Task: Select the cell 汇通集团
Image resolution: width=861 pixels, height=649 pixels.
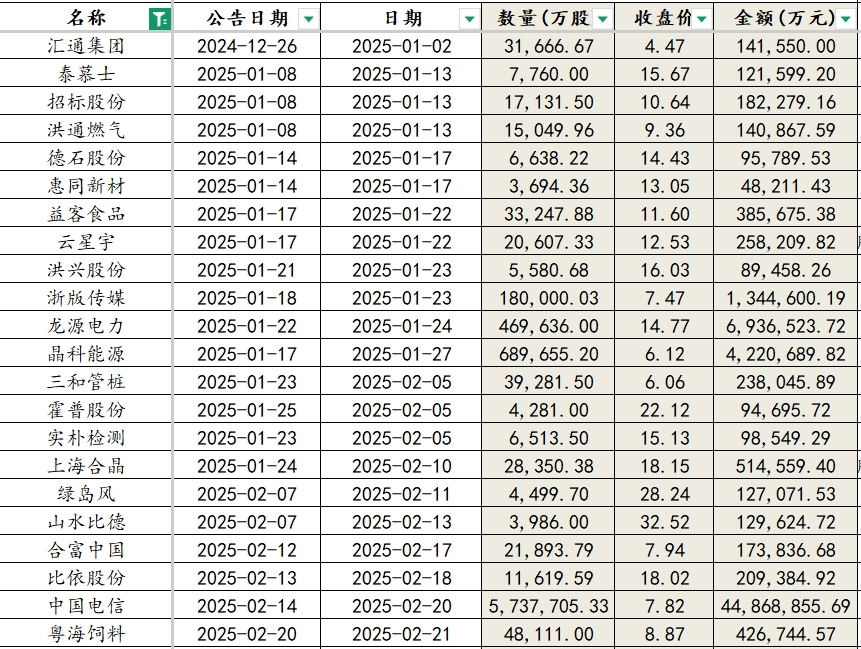Action: 86,46
